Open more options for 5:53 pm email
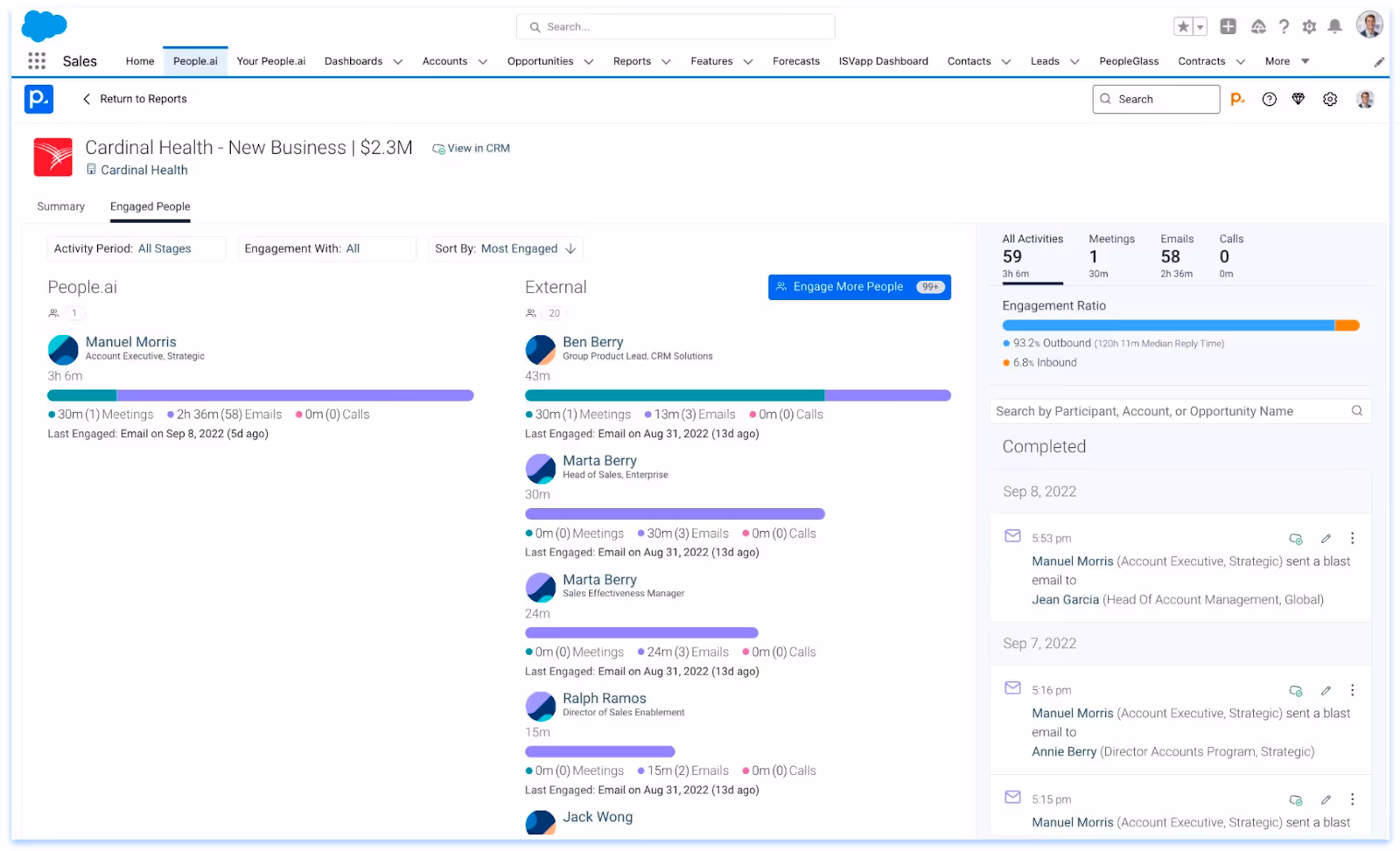 [x=1352, y=539]
